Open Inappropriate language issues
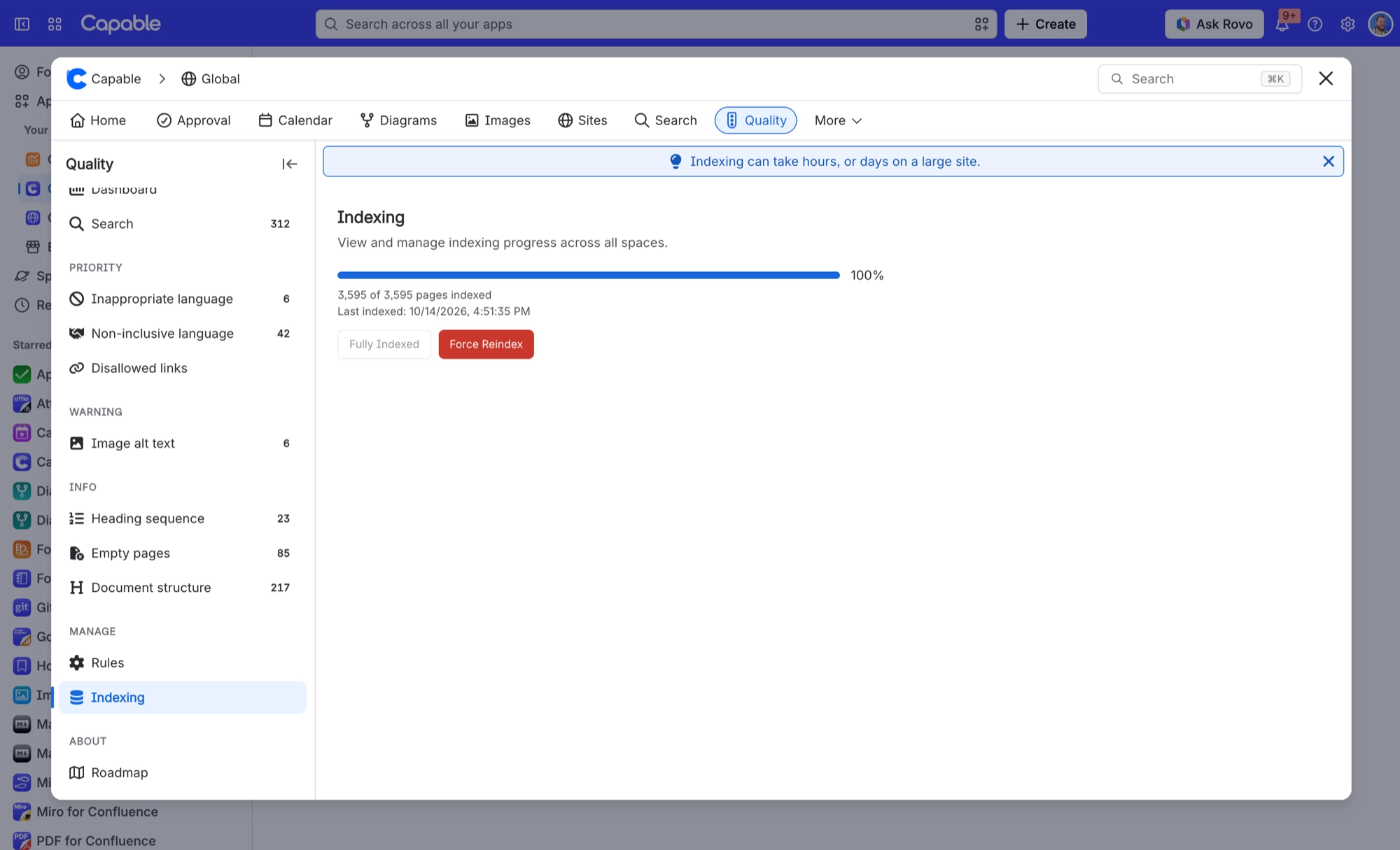 pos(182,299)
